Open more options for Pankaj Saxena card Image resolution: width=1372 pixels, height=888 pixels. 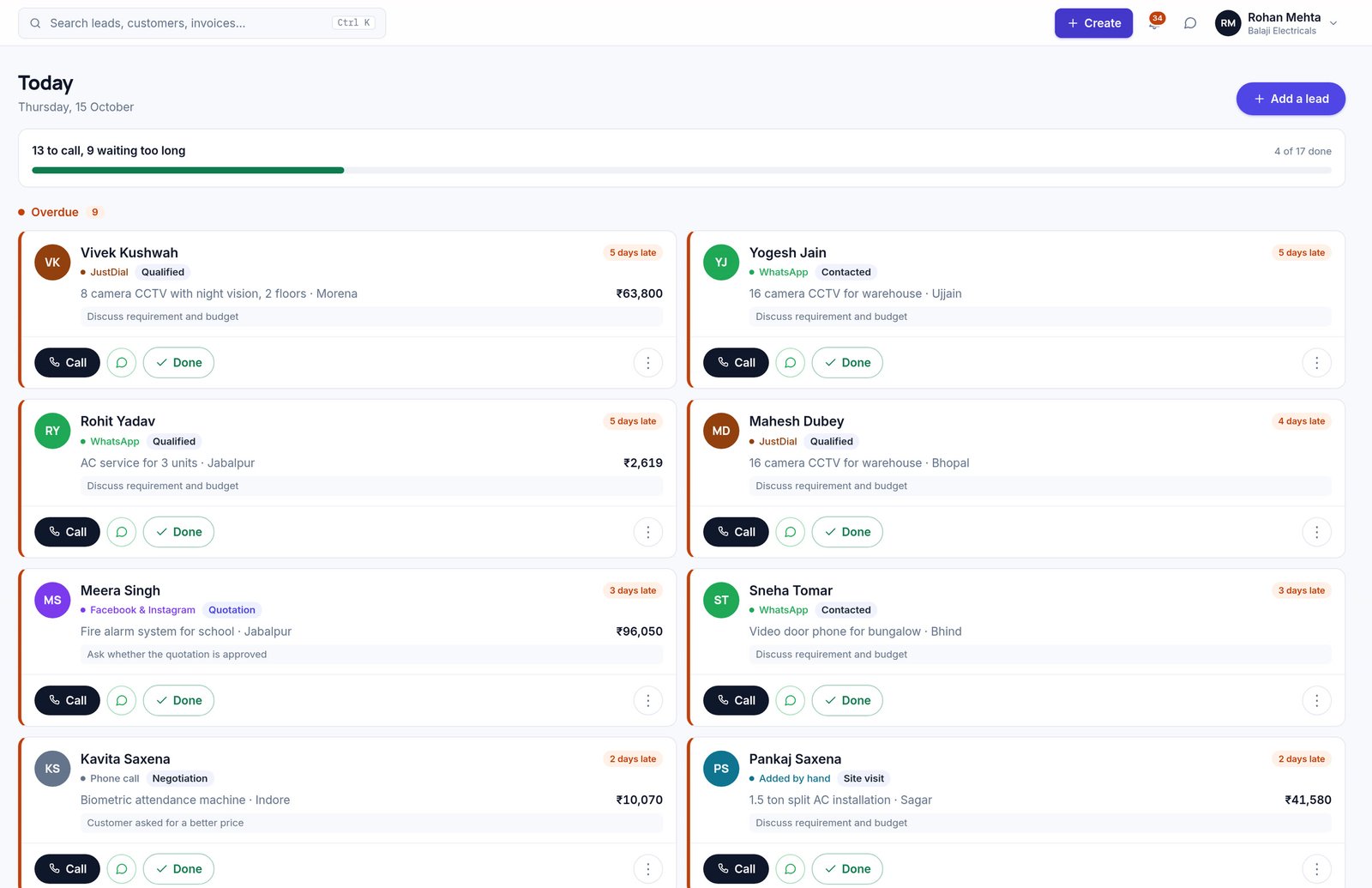click(x=1317, y=869)
